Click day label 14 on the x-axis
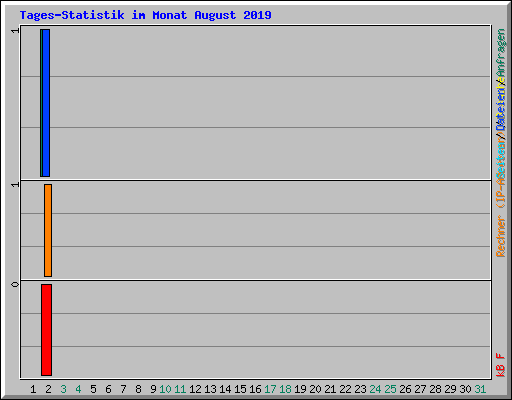The height and width of the screenshot is (400, 512). click(x=225, y=389)
